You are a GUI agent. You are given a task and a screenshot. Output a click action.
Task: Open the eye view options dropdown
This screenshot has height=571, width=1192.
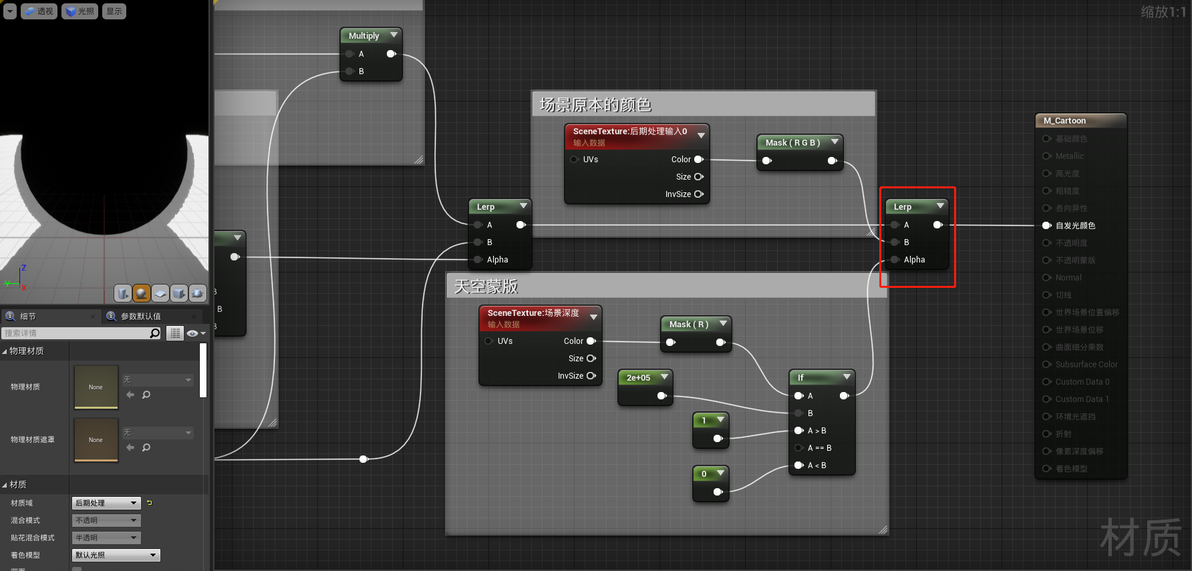[x=197, y=333]
